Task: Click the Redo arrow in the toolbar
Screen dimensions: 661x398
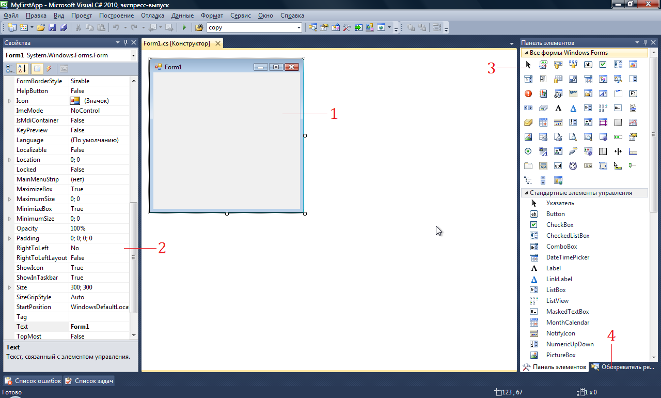Action: tap(134, 27)
